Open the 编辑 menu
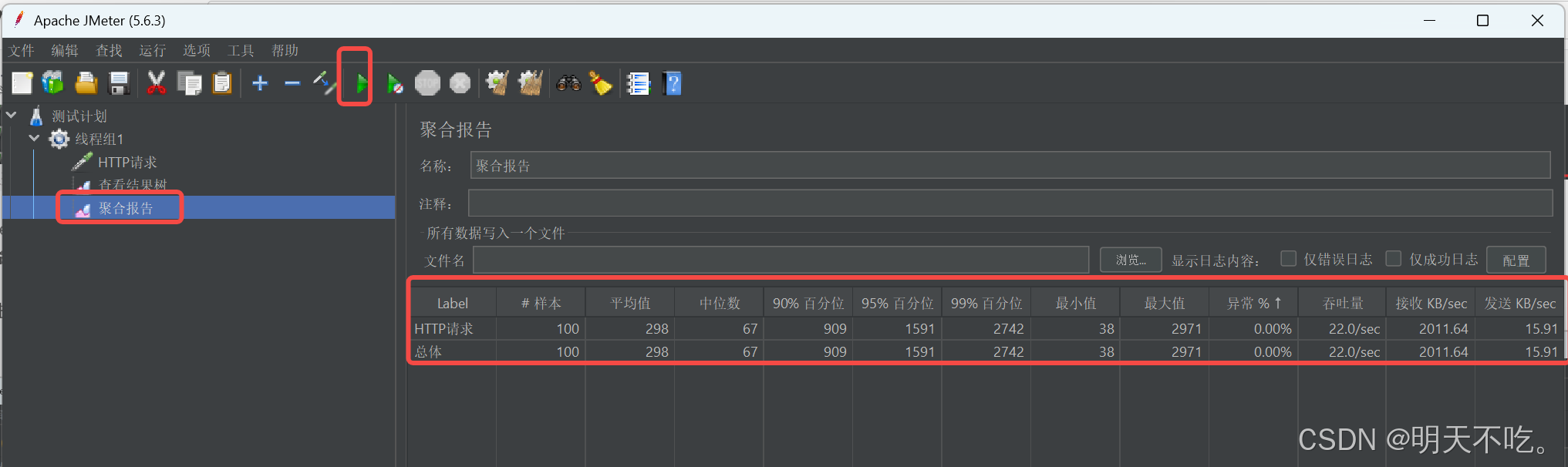 click(65, 51)
